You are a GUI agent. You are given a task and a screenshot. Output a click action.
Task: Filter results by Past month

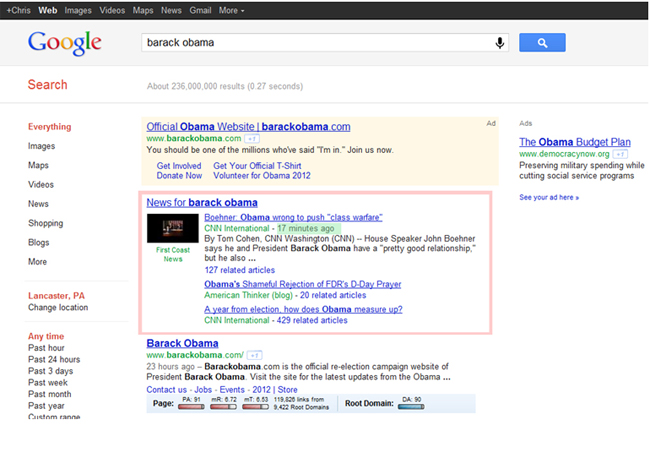coord(49,394)
